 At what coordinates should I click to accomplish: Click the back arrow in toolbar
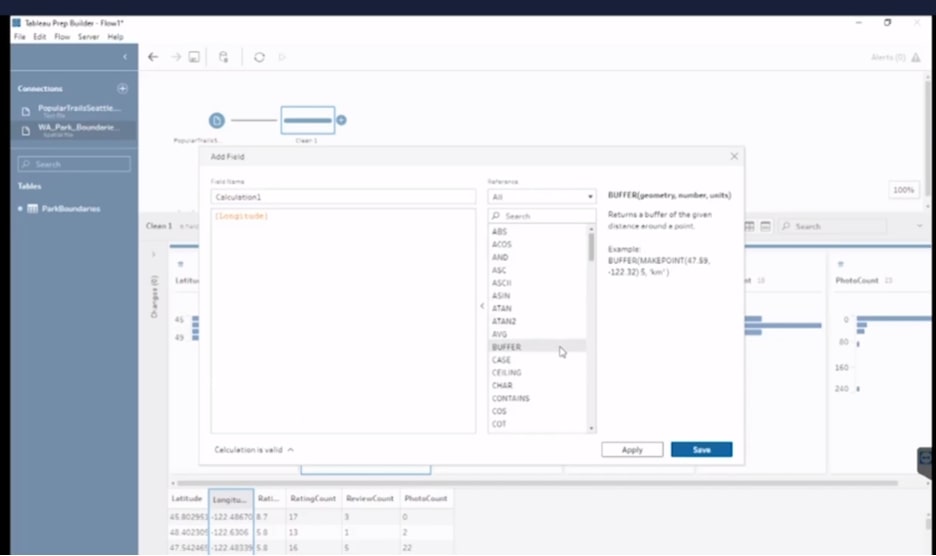(153, 57)
